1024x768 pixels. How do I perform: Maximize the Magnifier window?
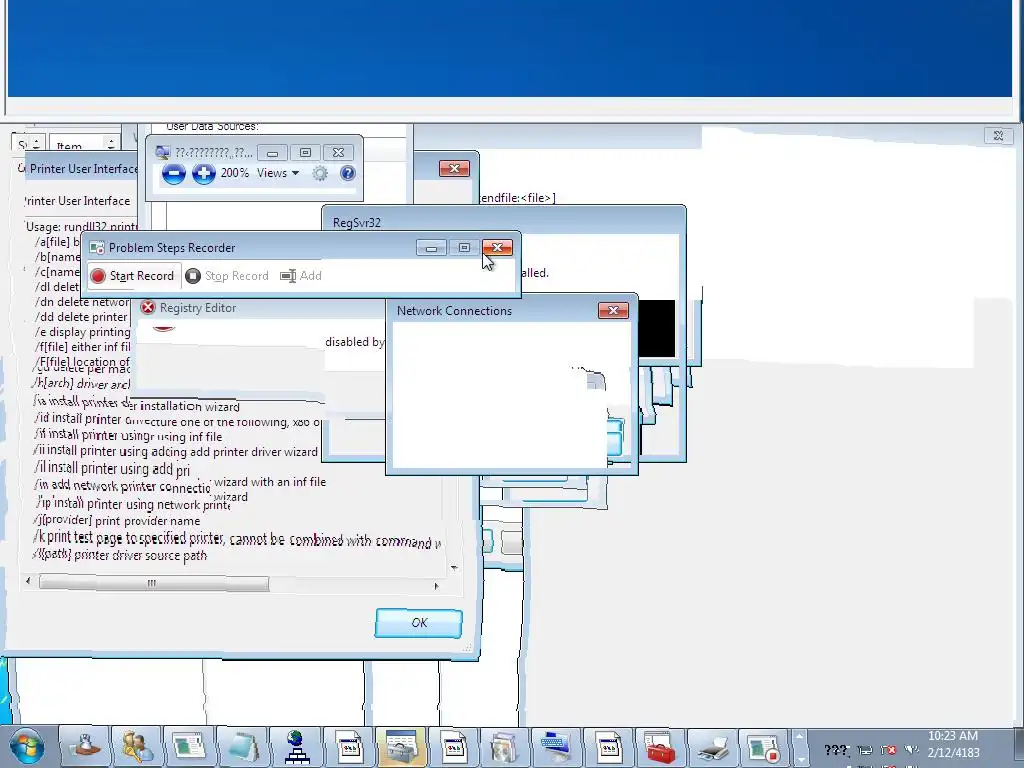point(305,153)
